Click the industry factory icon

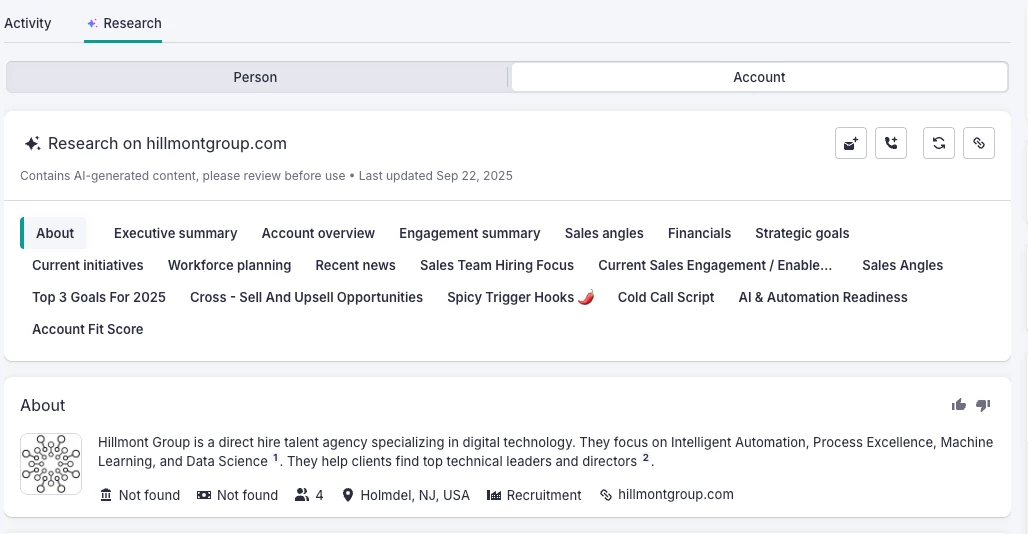click(494, 495)
